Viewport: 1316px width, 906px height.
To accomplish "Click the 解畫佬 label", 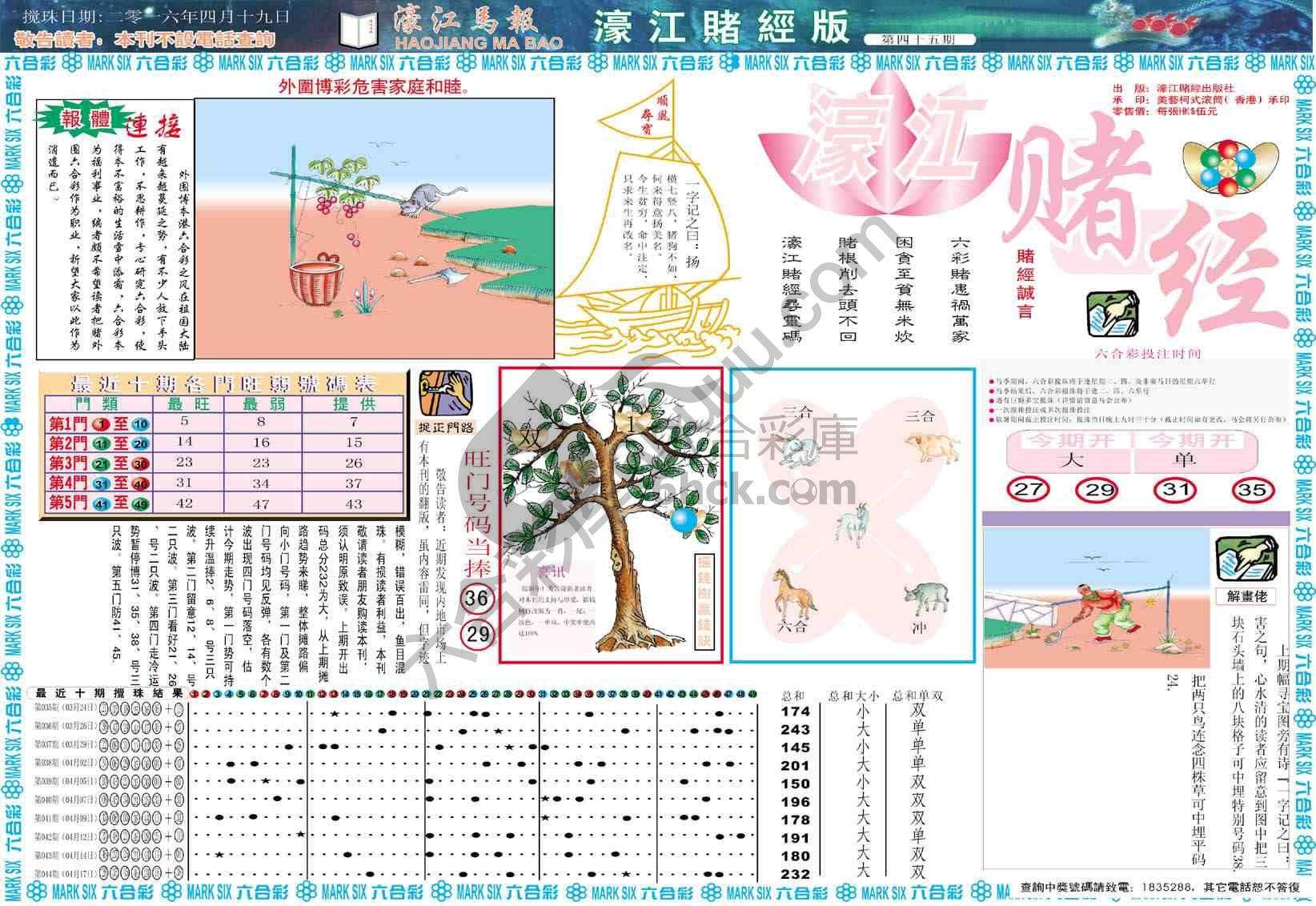I will pyautogui.click(x=1246, y=596).
